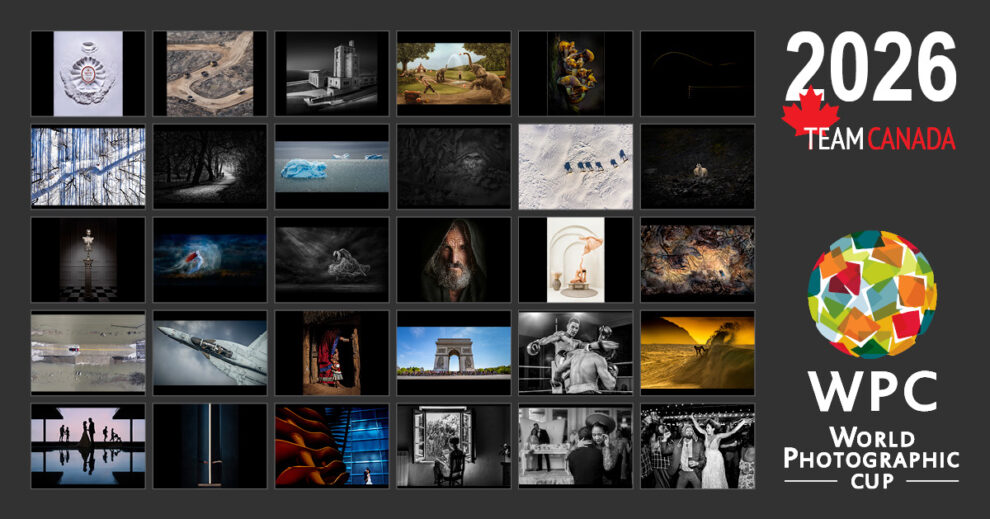Open the bride dancing black-and-white photo

coord(697,446)
